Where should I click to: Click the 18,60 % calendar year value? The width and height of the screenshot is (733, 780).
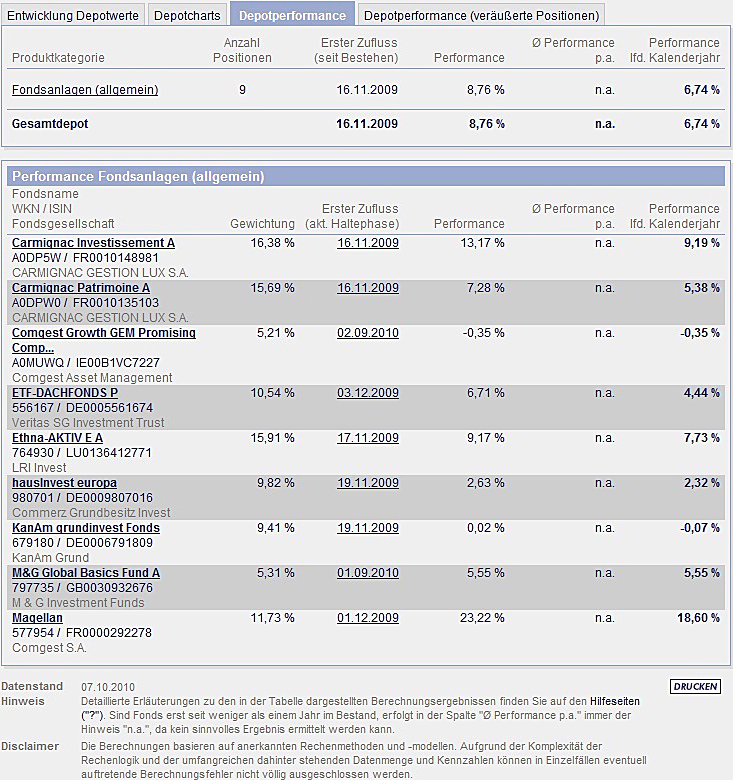(x=699, y=618)
